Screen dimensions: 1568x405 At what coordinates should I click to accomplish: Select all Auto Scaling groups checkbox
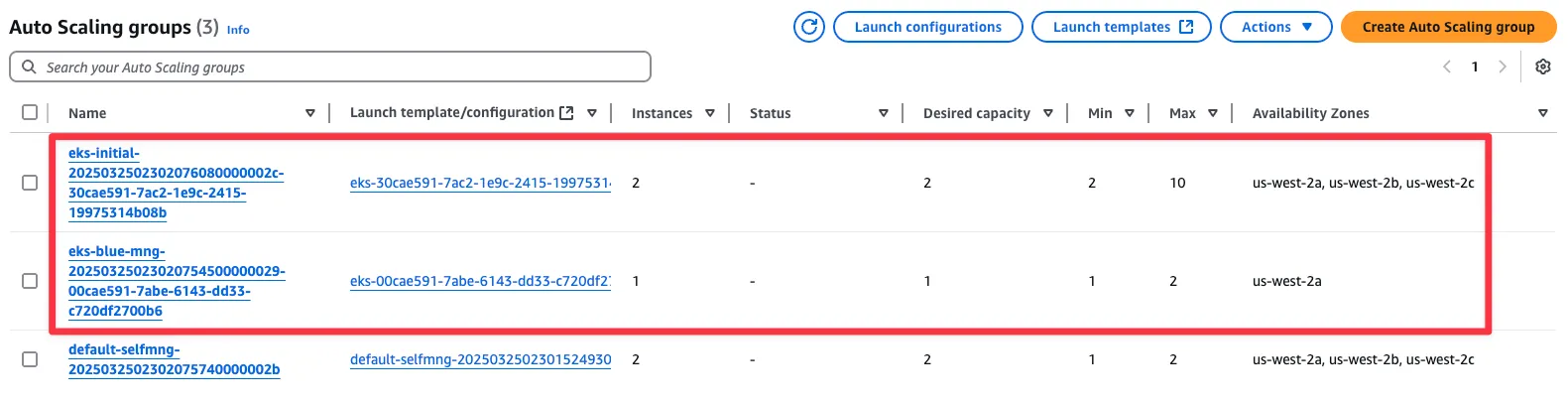(30, 112)
